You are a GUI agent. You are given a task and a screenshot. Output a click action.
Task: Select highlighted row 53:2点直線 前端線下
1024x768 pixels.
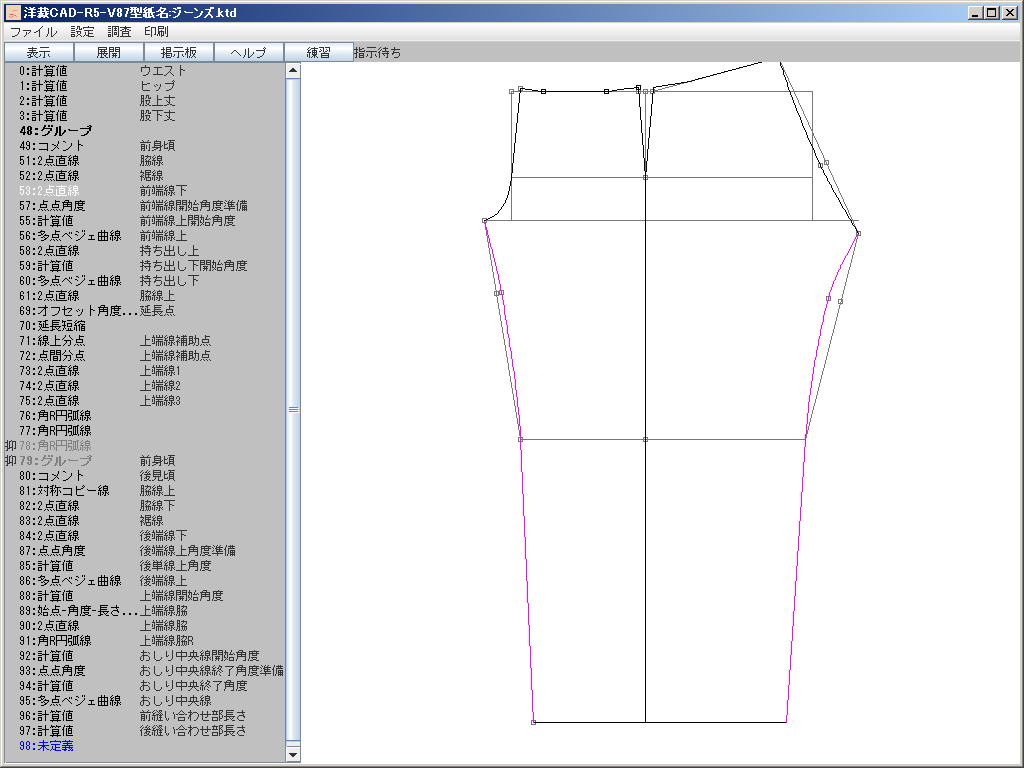pyautogui.click(x=145, y=191)
